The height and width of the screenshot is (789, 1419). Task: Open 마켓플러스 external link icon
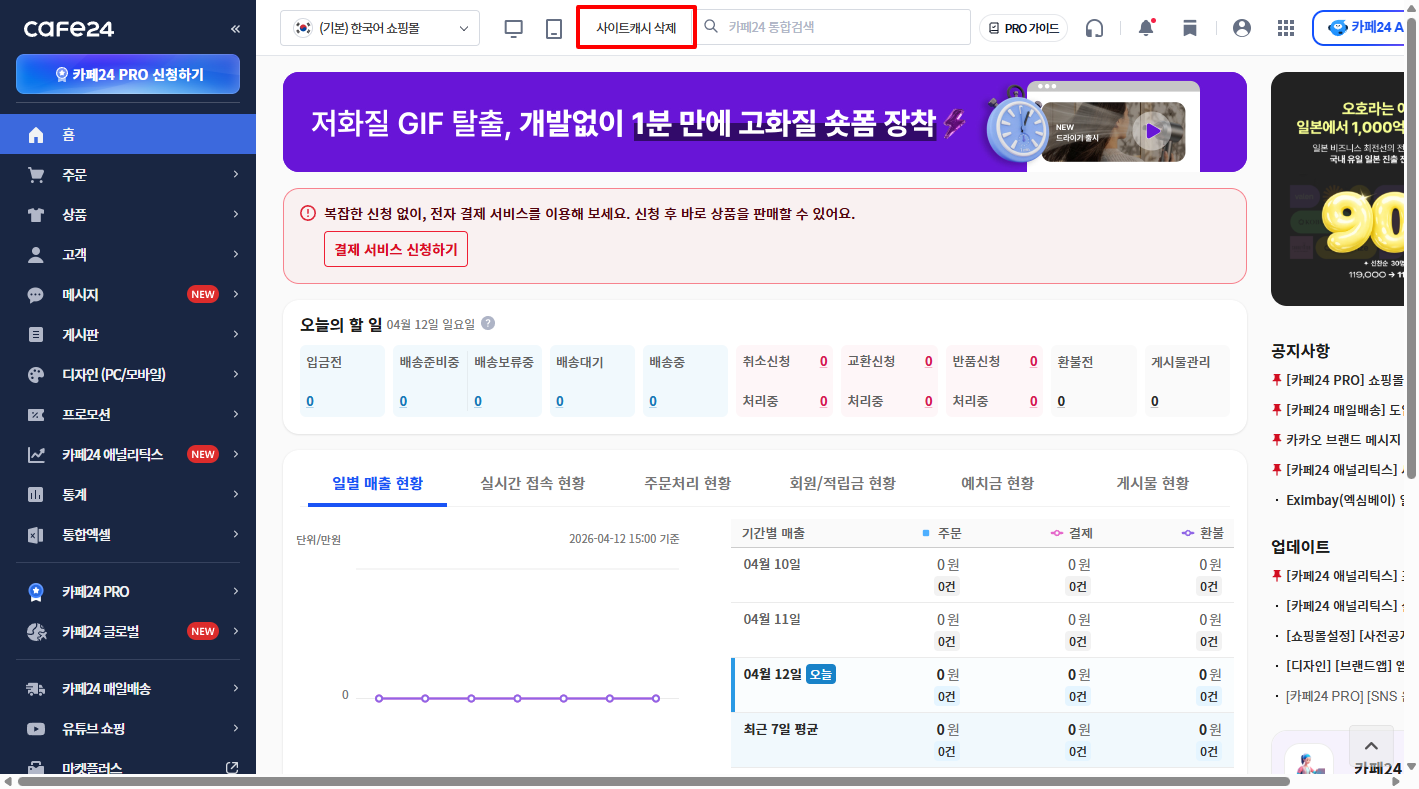(232, 768)
